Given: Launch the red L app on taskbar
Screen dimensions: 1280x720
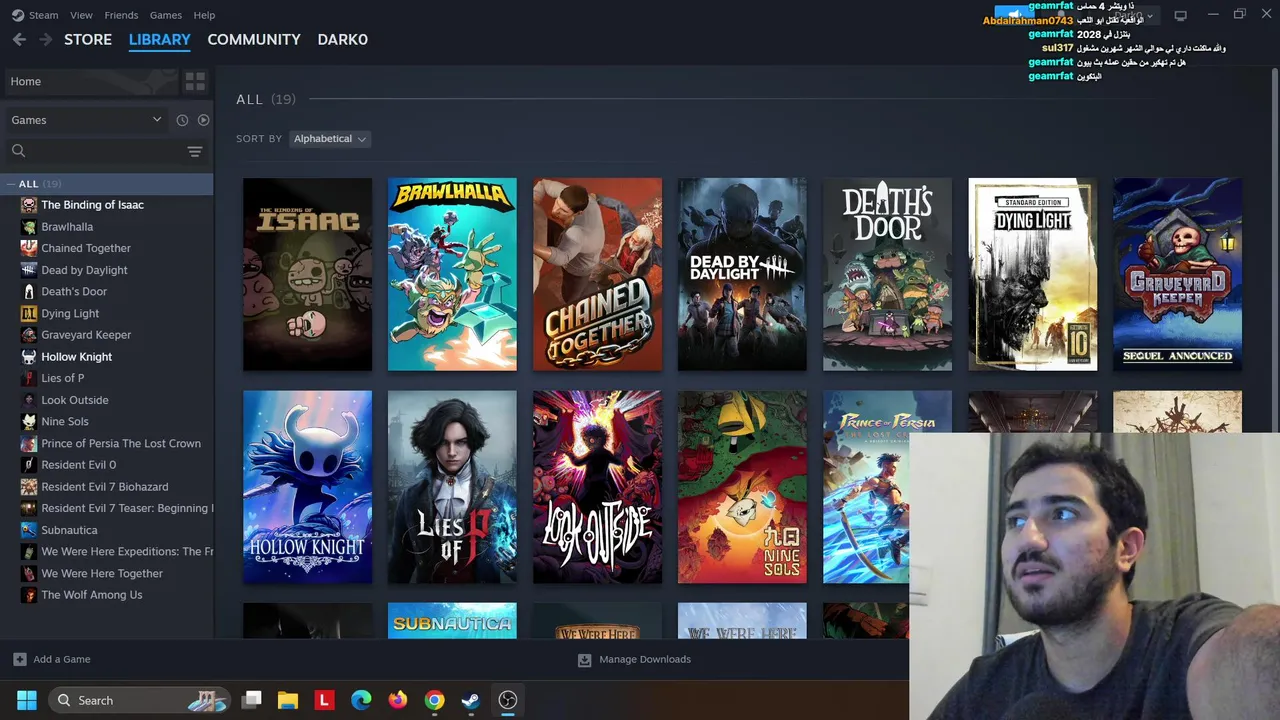Looking at the screenshot, I should 324,700.
